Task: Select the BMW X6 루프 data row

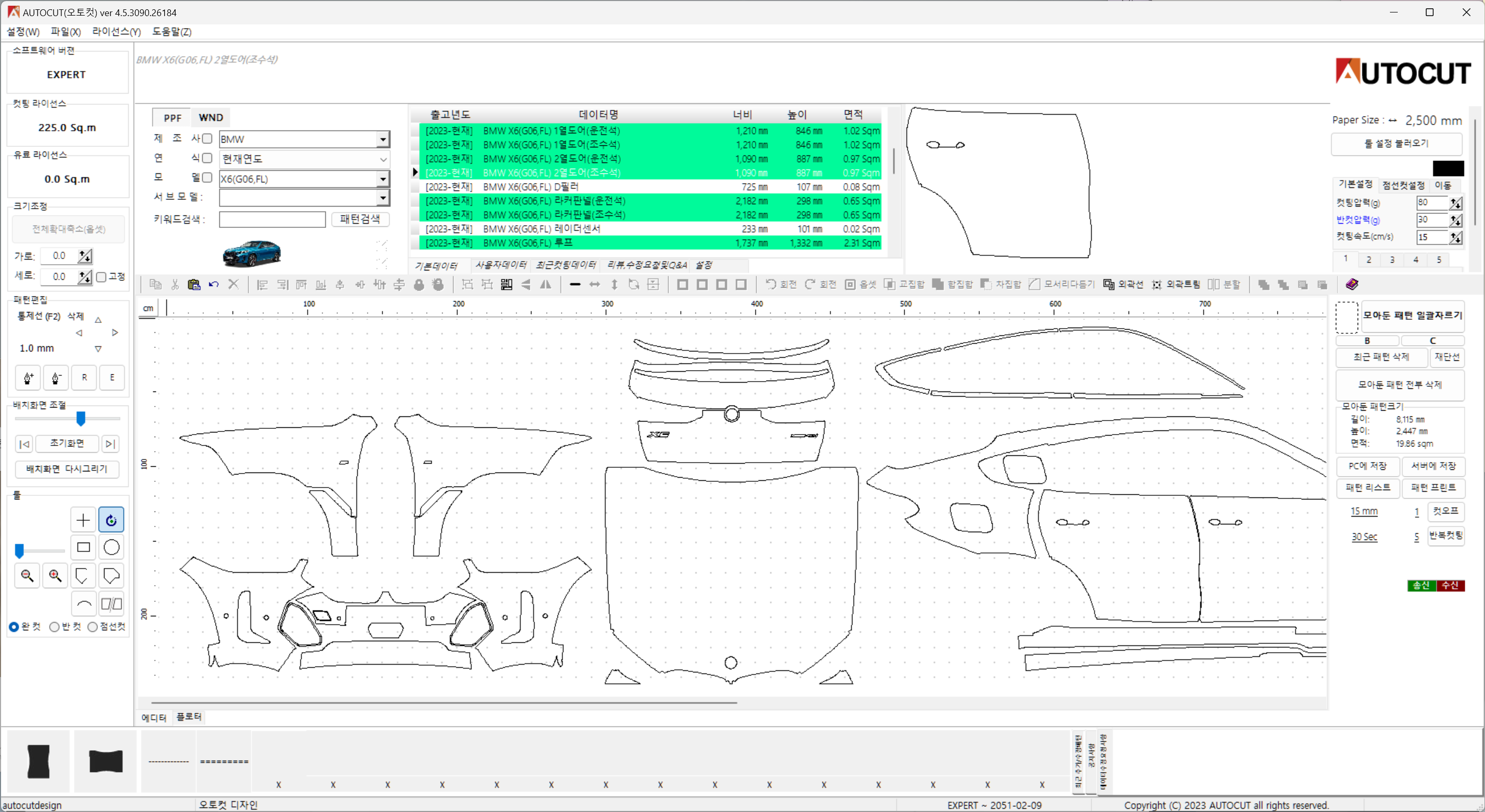Action: 650,243
